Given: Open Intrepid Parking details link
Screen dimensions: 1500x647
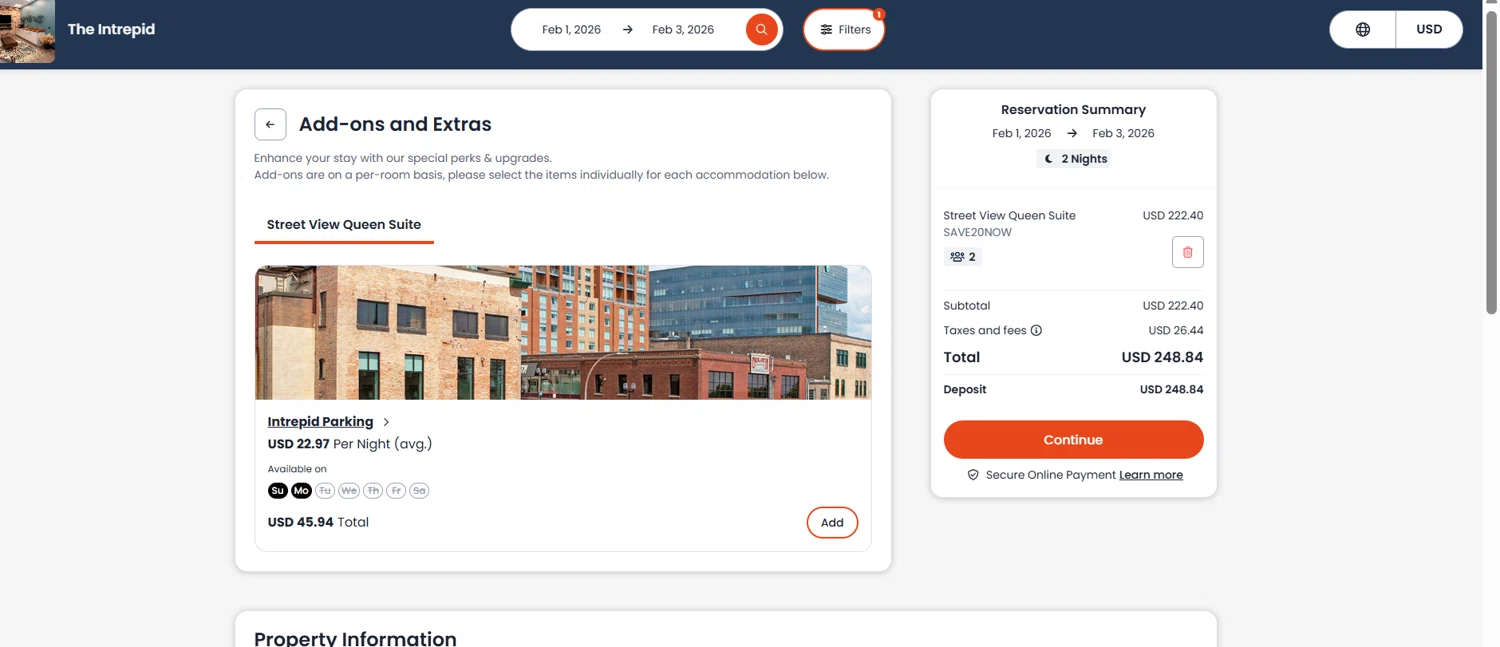Looking at the screenshot, I should pos(320,422).
